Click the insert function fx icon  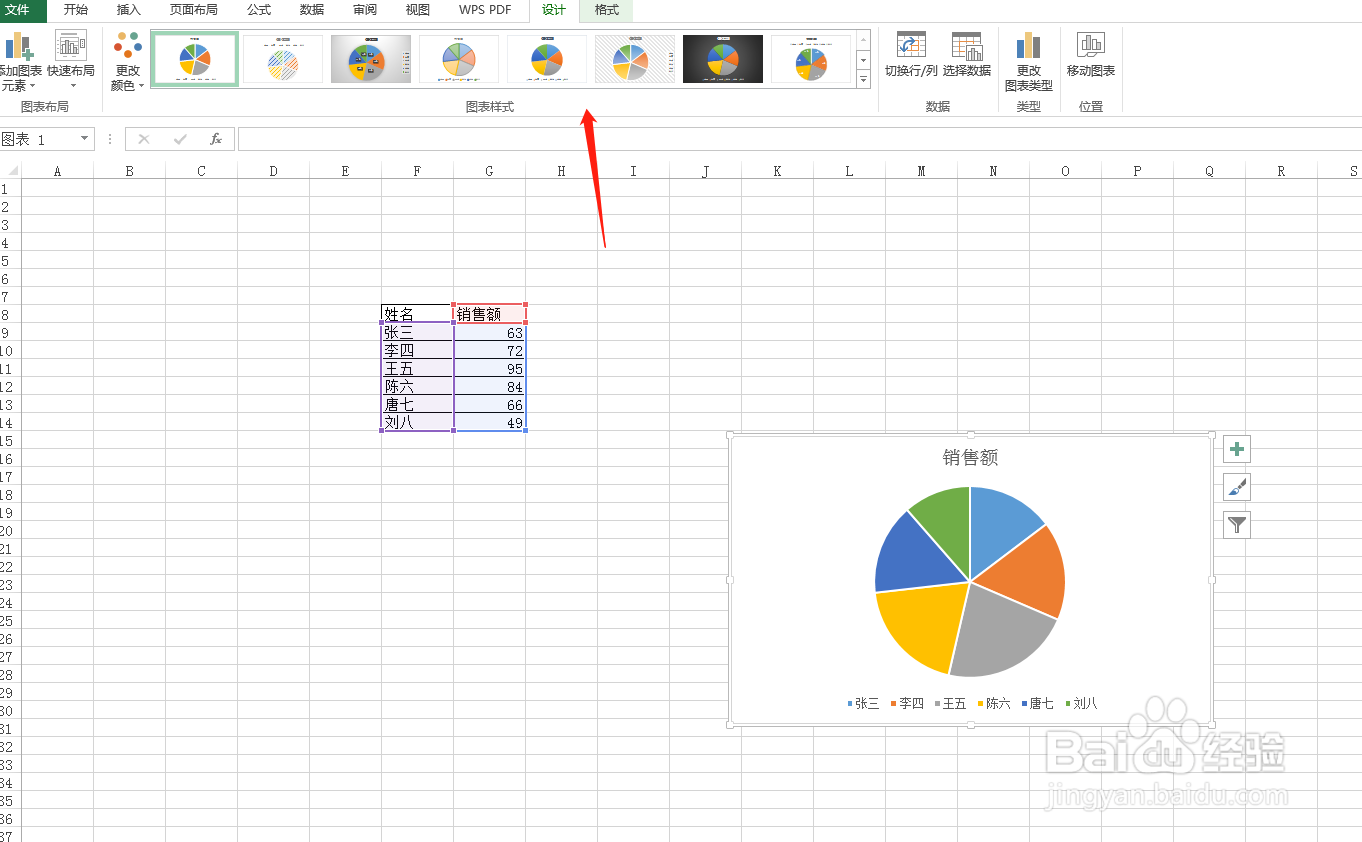click(x=215, y=139)
